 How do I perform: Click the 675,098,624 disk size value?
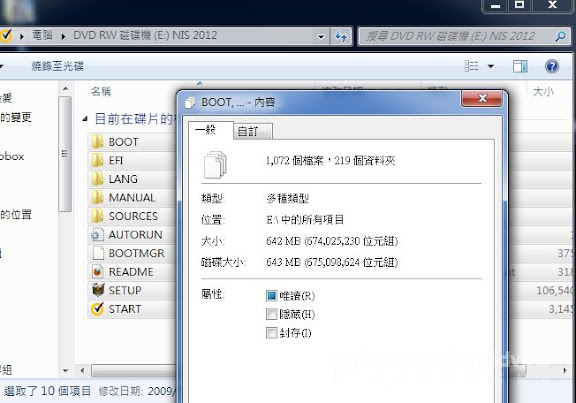click(x=332, y=262)
